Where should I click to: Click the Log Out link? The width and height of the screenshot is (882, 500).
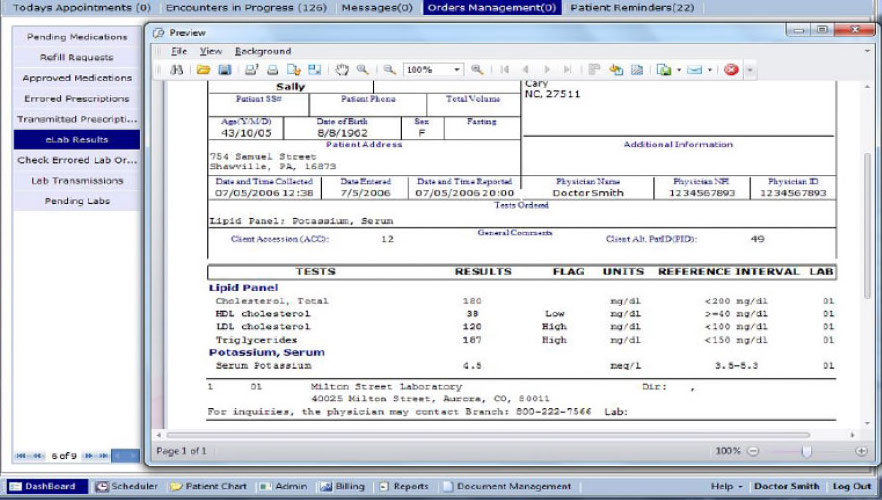coord(852,487)
